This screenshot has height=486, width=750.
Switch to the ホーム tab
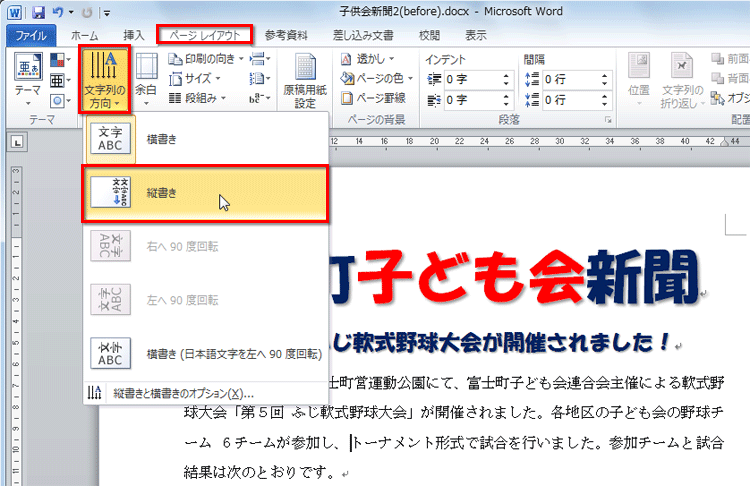(x=85, y=35)
